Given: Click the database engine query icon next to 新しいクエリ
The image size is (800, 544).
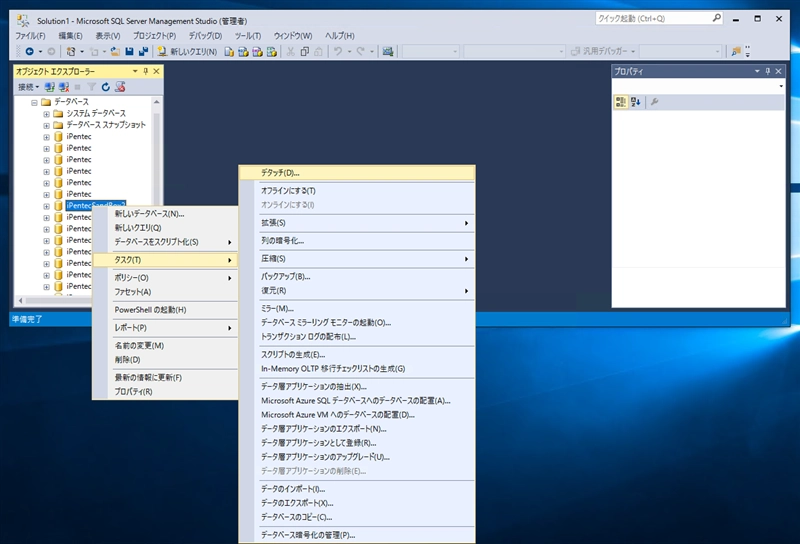Looking at the screenshot, I should click(x=229, y=51).
